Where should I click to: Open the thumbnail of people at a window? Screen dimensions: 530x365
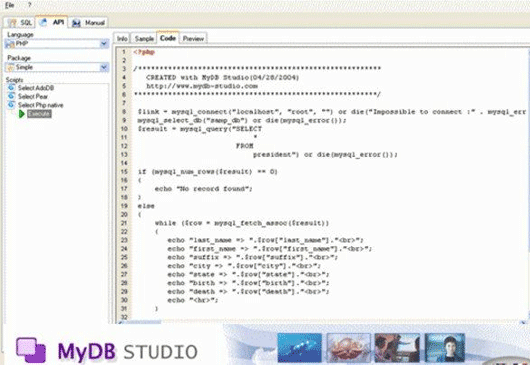coord(397,347)
